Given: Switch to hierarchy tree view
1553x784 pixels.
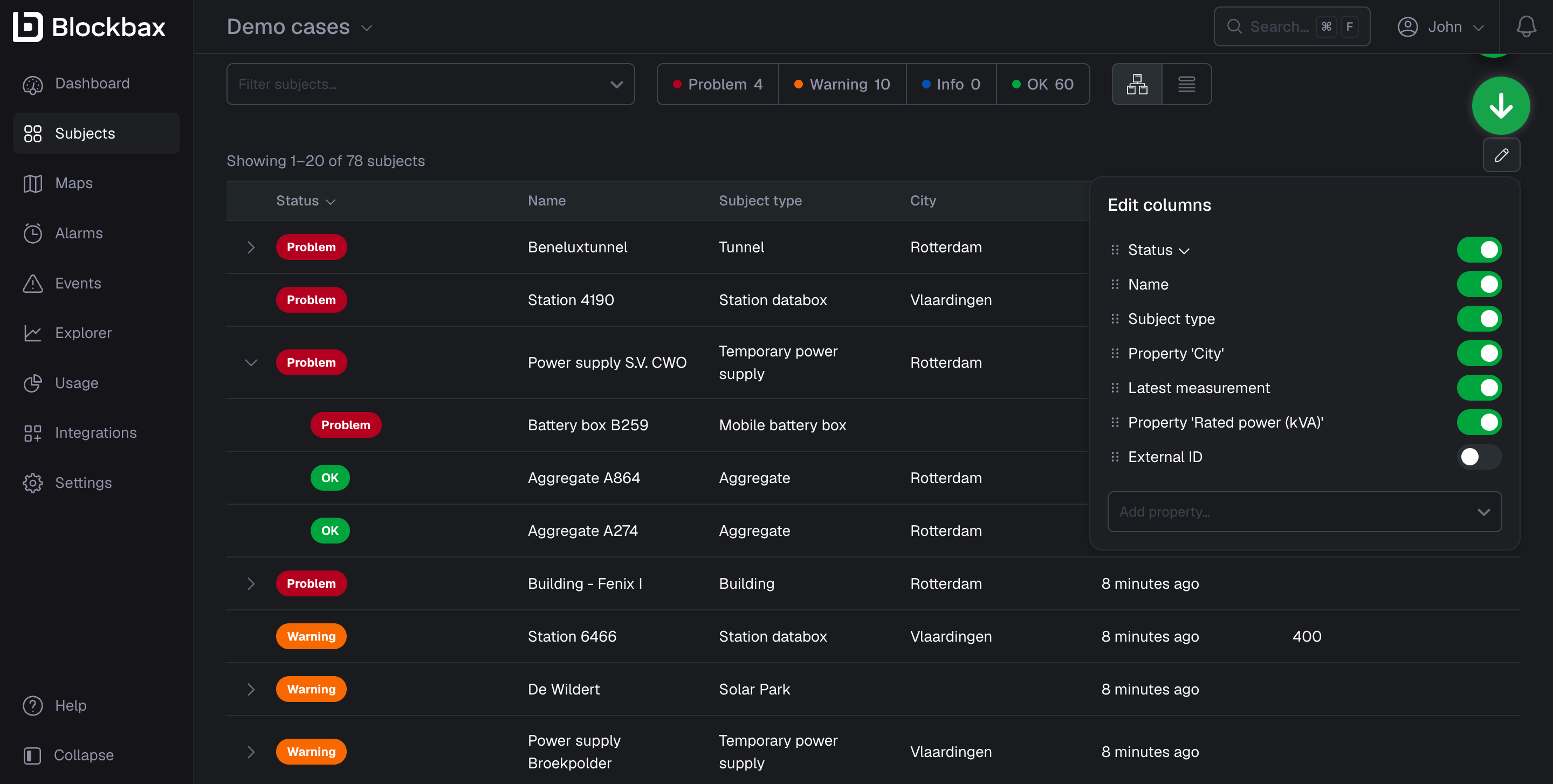Looking at the screenshot, I should point(1136,84).
